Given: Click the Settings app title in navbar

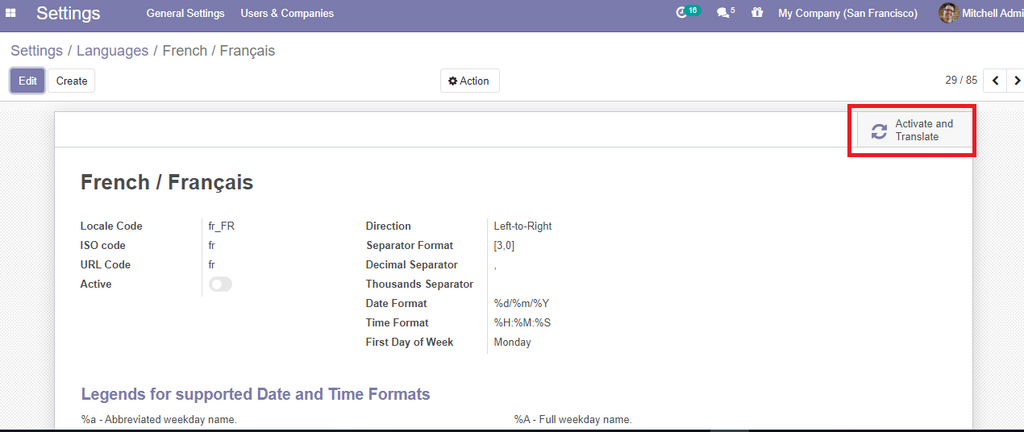Looking at the screenshot, I should [x=68, y=13].
